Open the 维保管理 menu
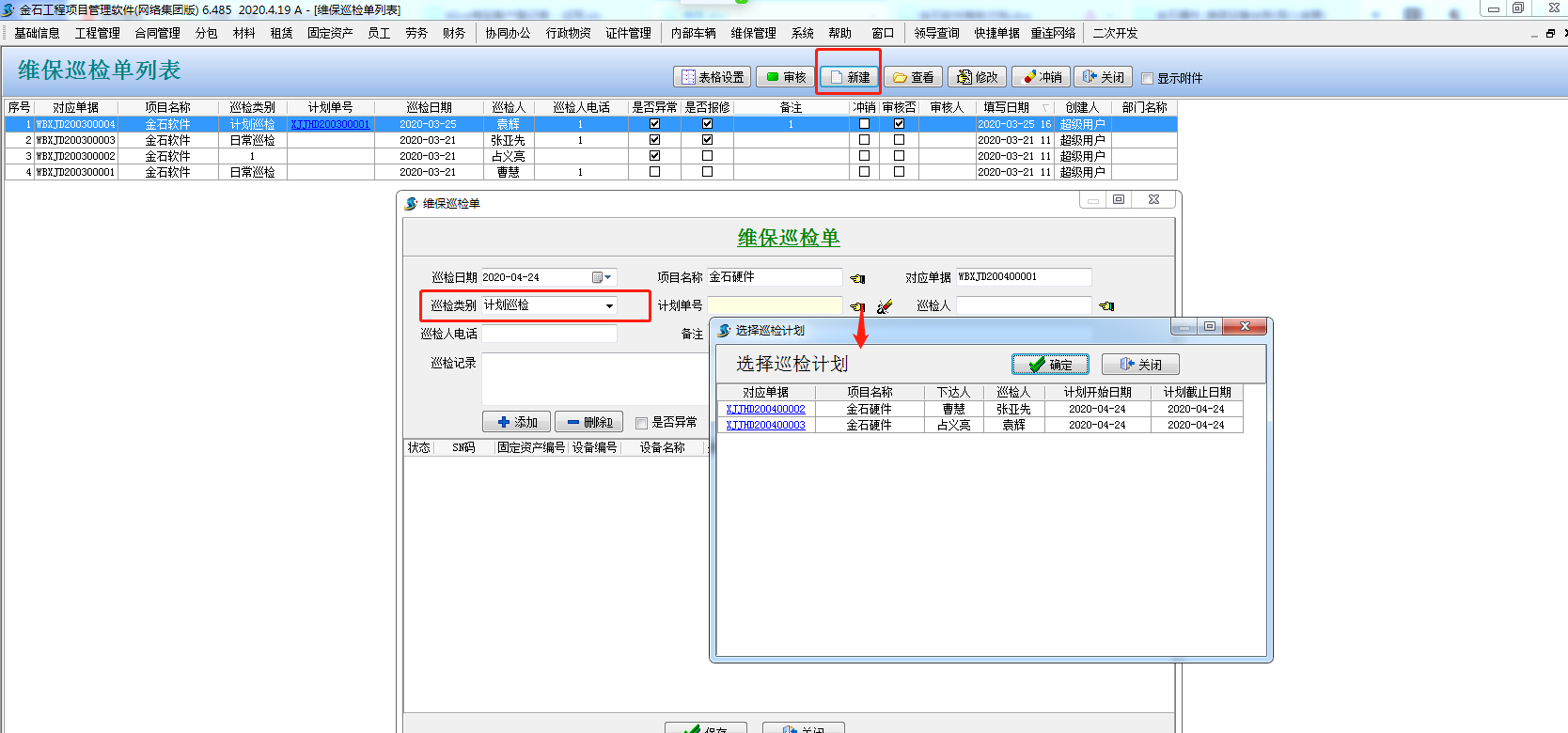The image size is (1568, 733). [x=753, y=33]
